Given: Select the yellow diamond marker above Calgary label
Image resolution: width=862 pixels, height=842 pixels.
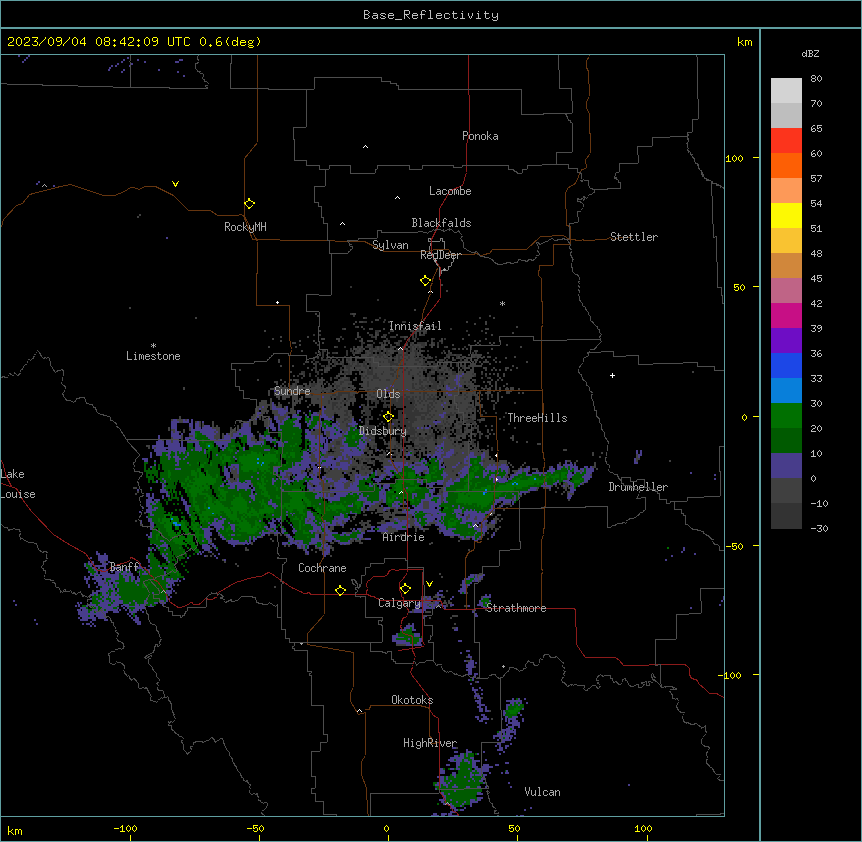Looking at the screenshot, I should click(405, 589).
